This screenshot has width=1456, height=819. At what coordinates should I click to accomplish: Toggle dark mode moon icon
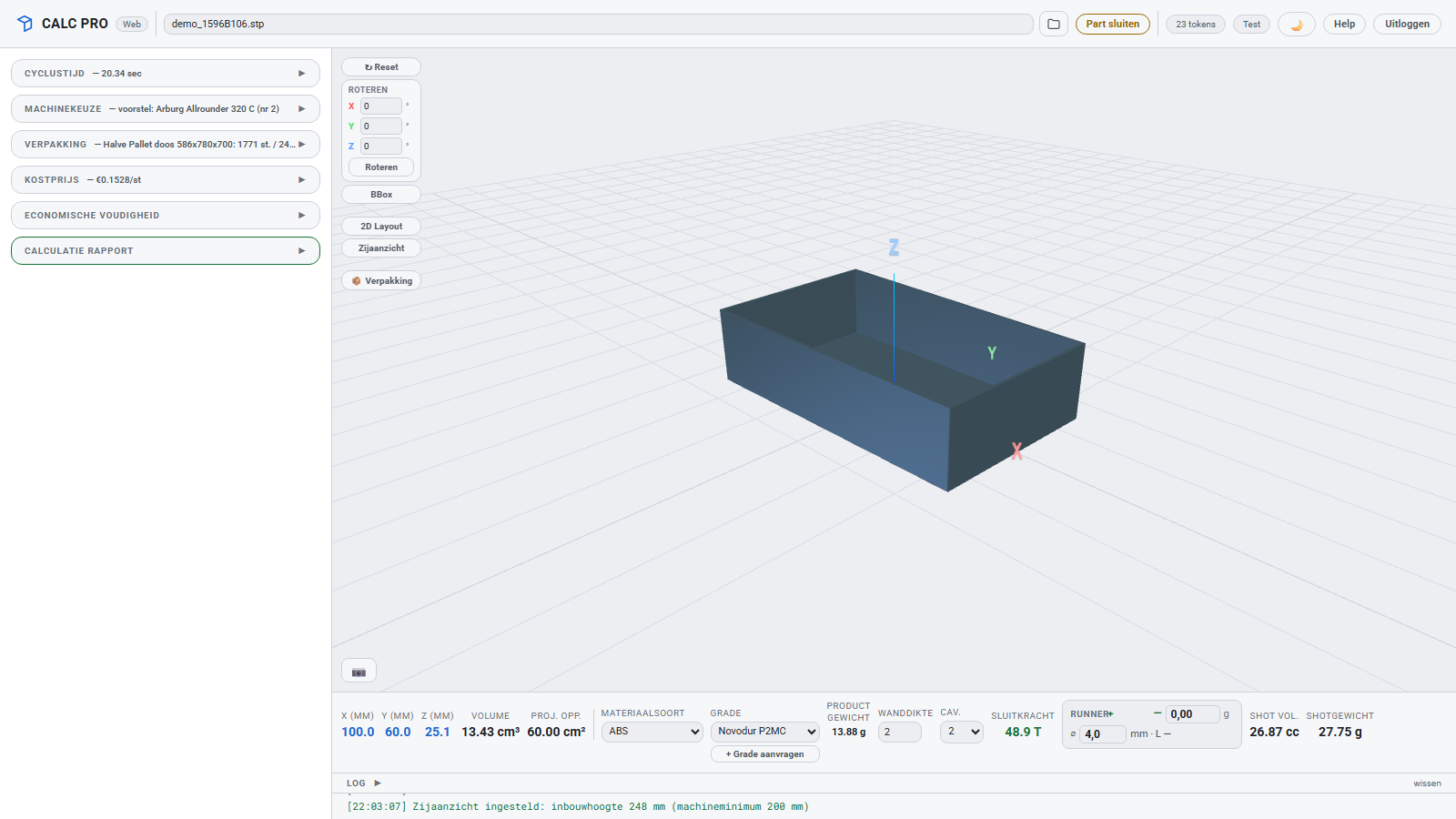[x=1297, y=25]
